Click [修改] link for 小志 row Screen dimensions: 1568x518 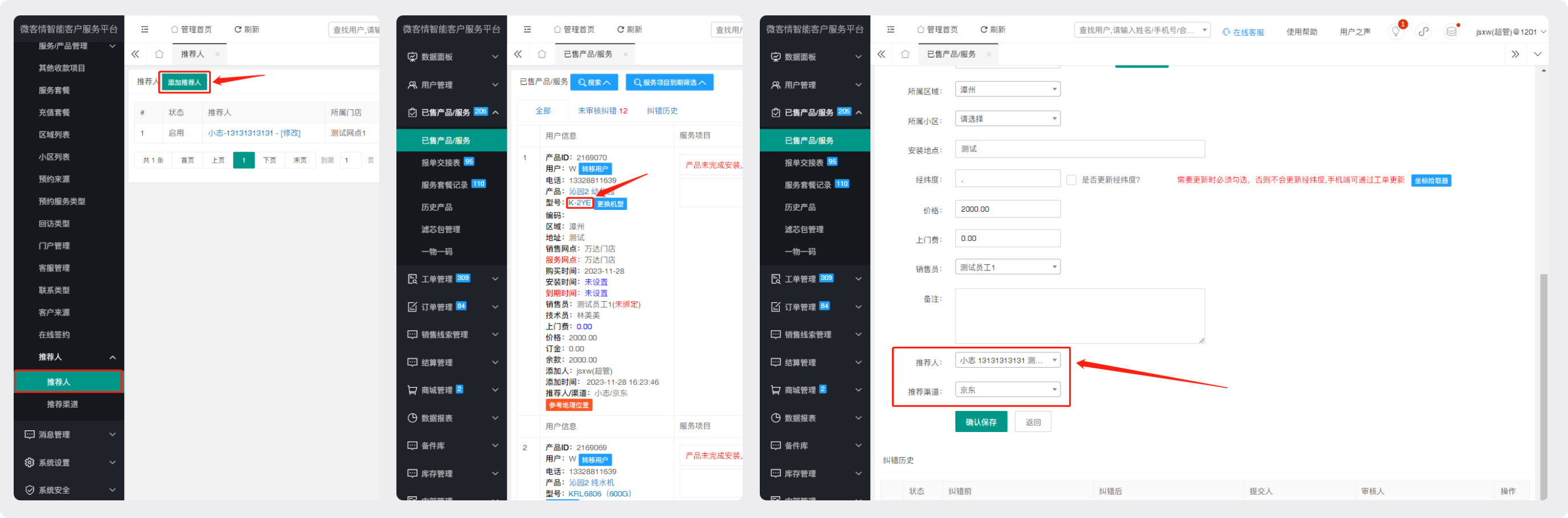[x=290, y=133]
